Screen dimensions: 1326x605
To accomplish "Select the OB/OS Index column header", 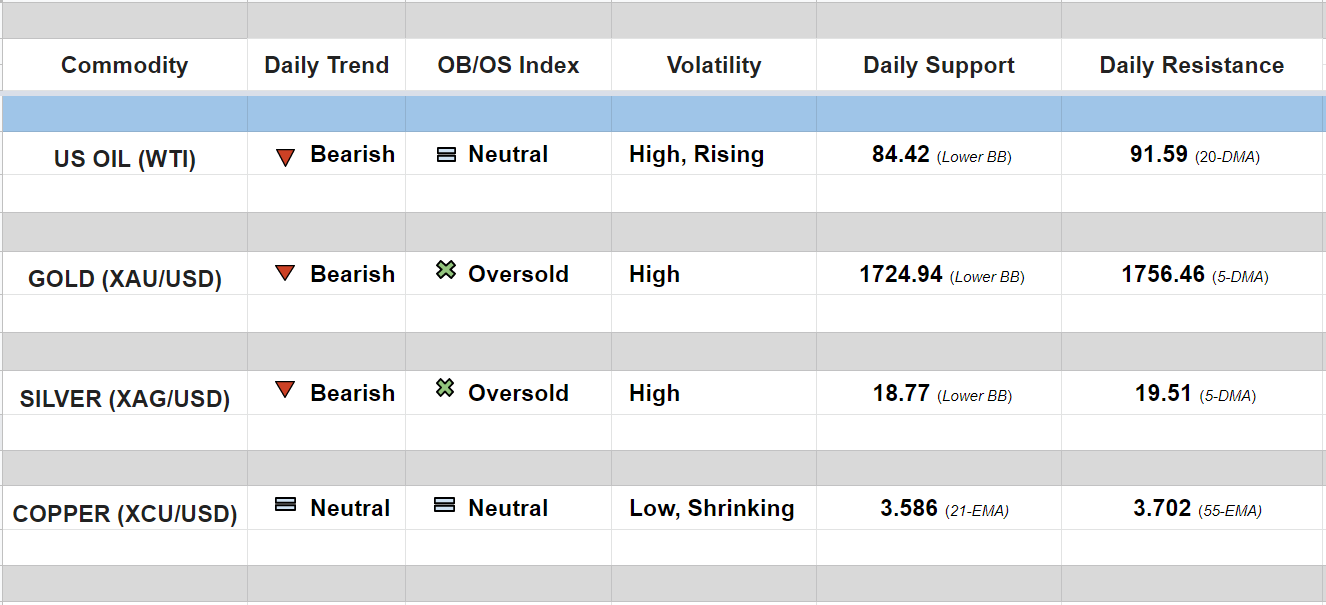I will (508, 66).
